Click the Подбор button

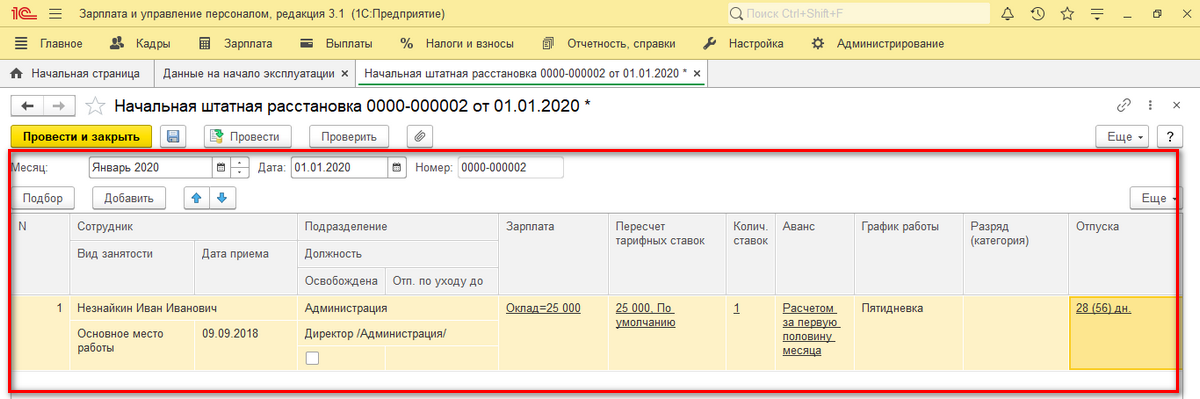pyautogui.click(x=43, y=198)
